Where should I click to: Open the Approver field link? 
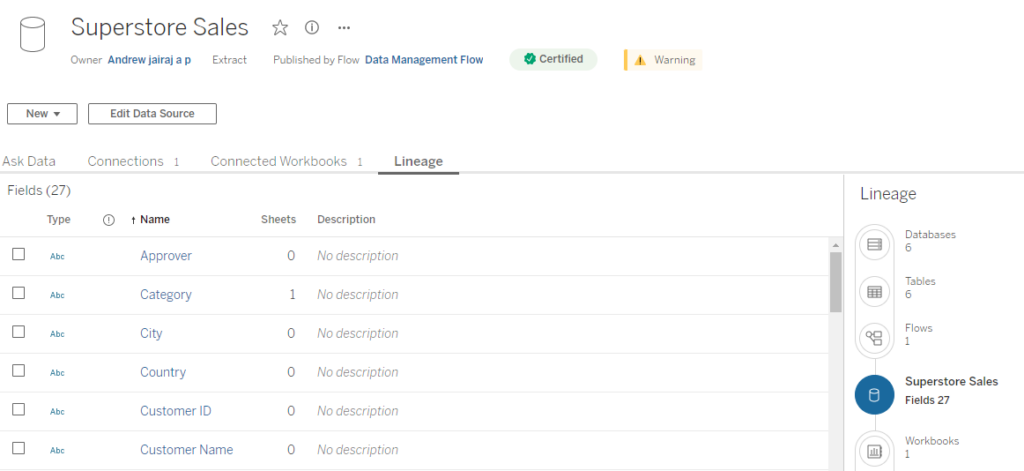[166, 255]
